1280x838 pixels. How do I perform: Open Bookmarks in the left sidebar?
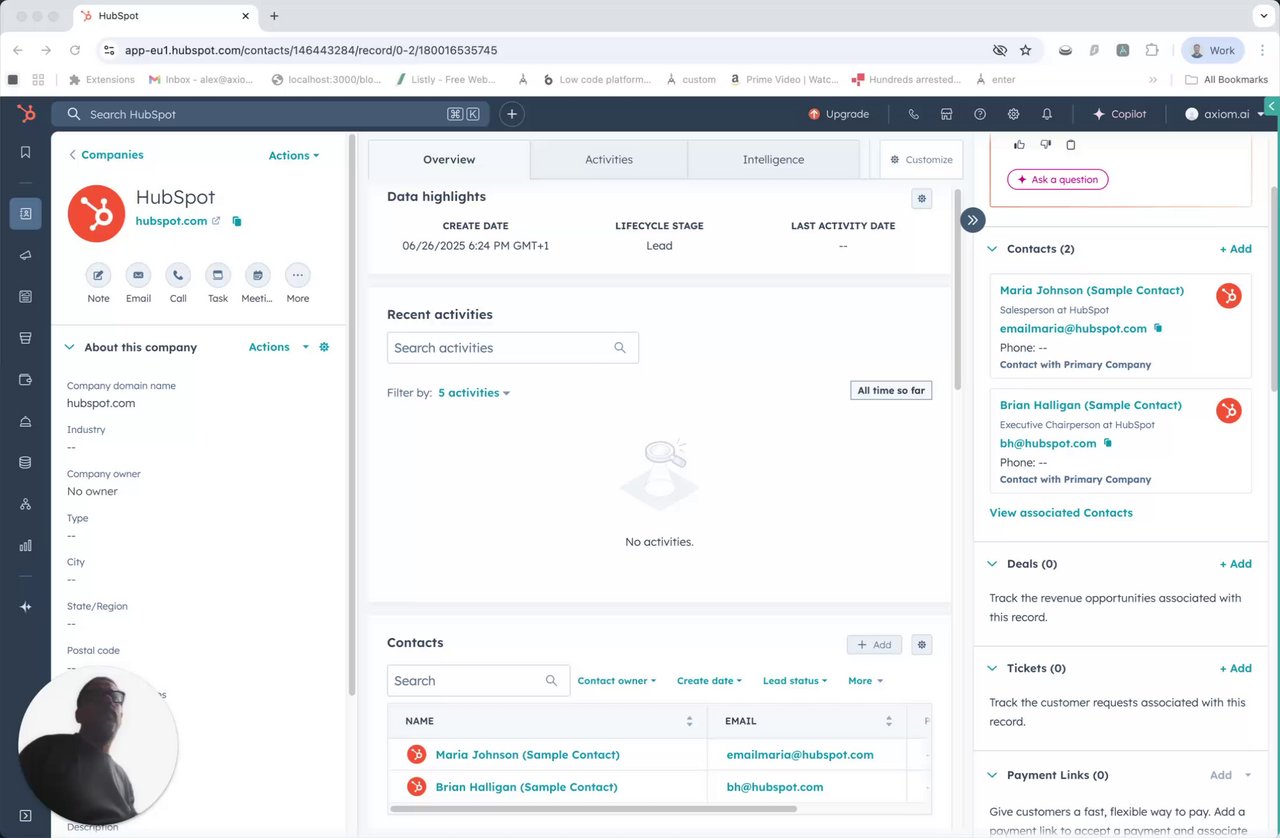pos(26,152)
